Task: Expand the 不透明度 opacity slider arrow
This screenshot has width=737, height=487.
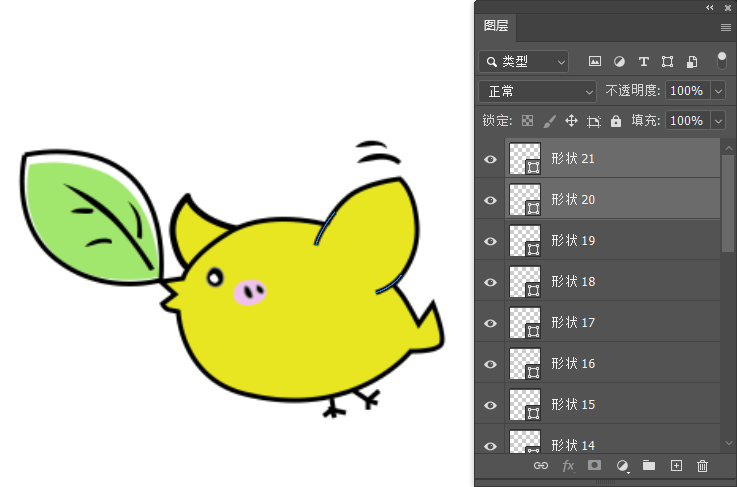Action: click(x=718, y=91)
